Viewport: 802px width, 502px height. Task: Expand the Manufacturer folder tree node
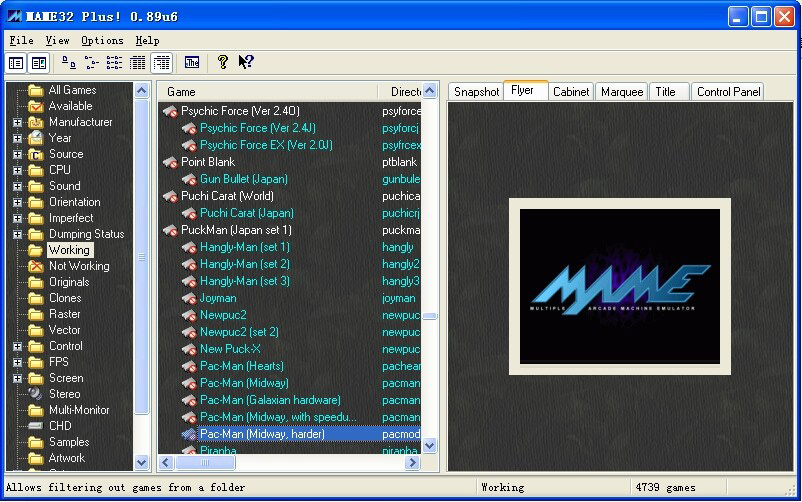point(17,122)
